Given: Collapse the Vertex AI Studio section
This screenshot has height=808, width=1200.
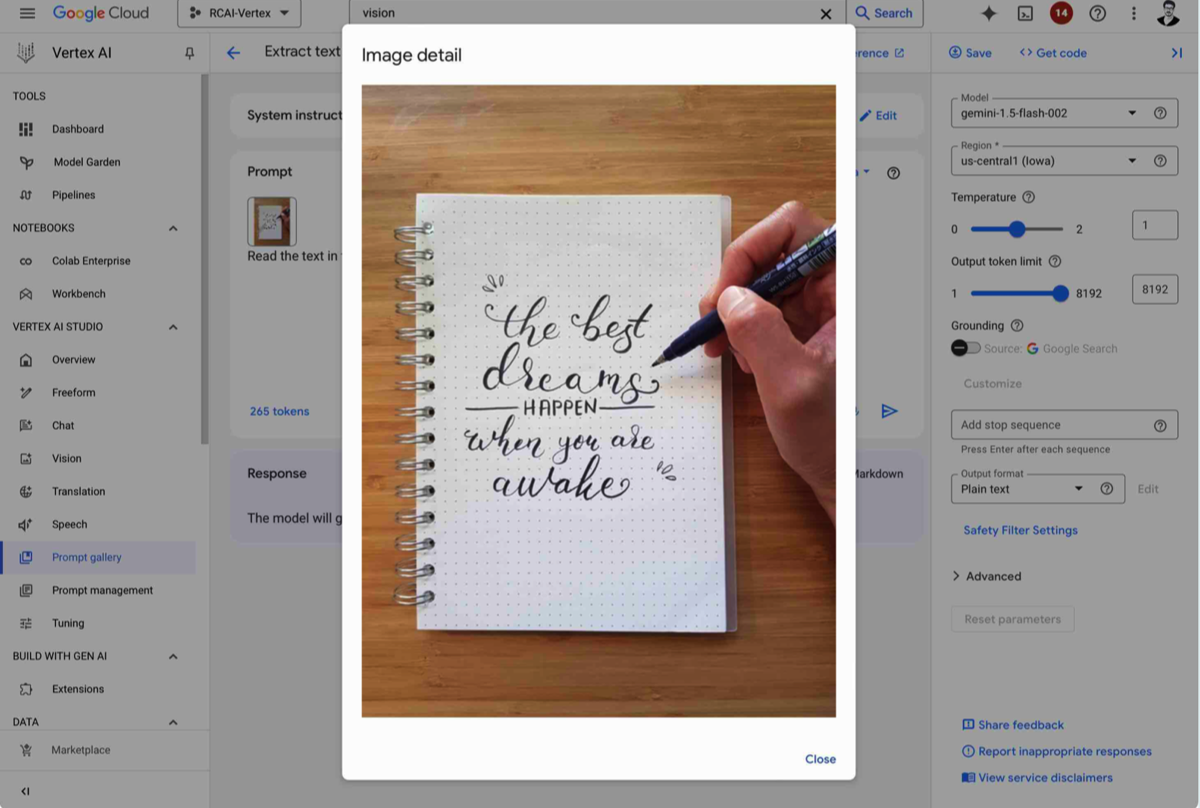Looking at the screenshot, I should [173, 327].
